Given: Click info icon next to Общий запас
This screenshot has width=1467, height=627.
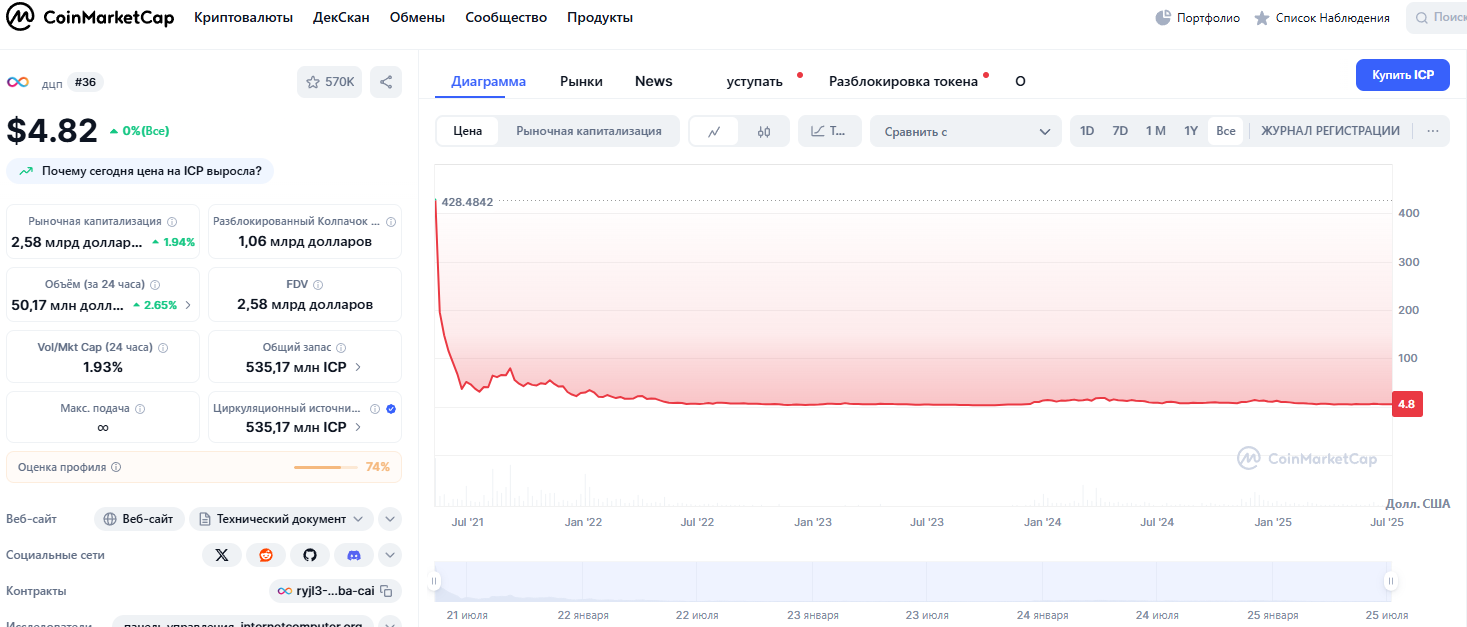Looking at the screenshot, I should (x=341, y=348).
